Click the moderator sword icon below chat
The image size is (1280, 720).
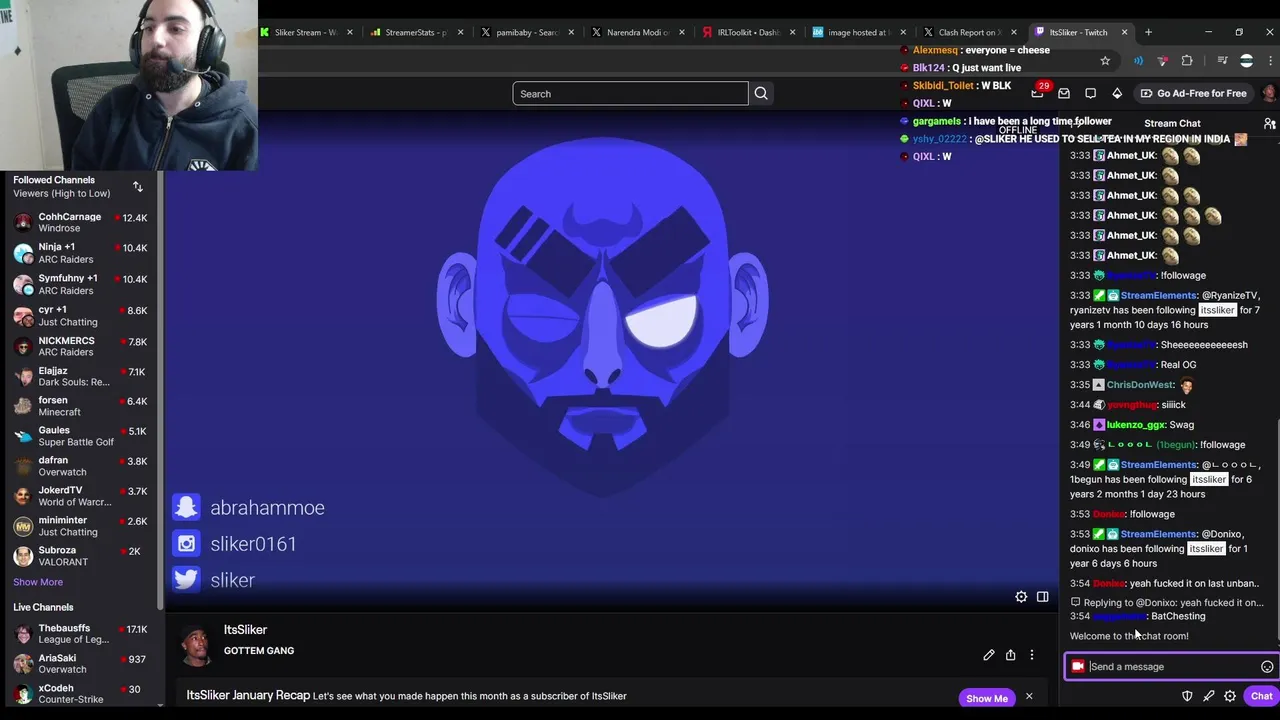1209,696
